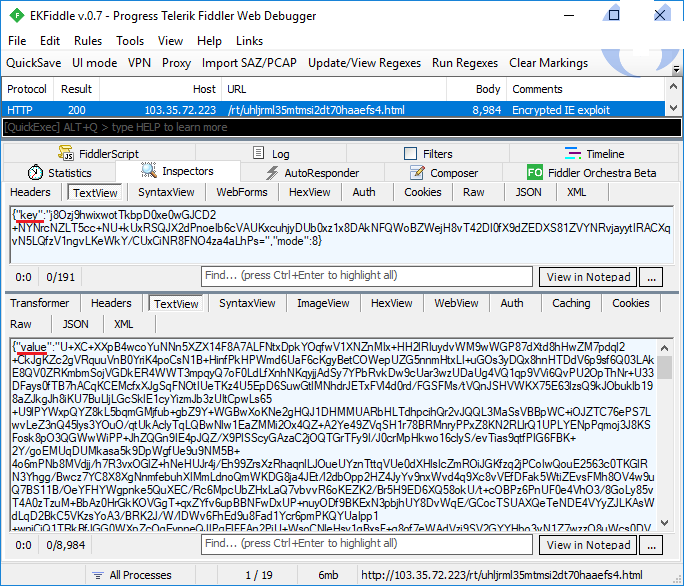Click response text scrollbar thumb

coord(664,367)
